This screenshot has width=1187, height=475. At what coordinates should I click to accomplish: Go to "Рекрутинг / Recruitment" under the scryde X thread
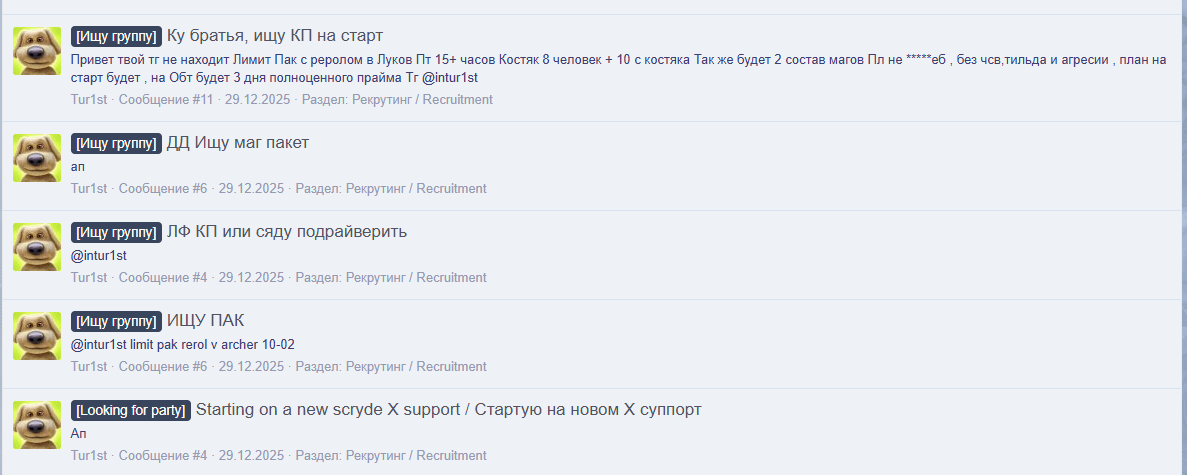click(416, 456)
